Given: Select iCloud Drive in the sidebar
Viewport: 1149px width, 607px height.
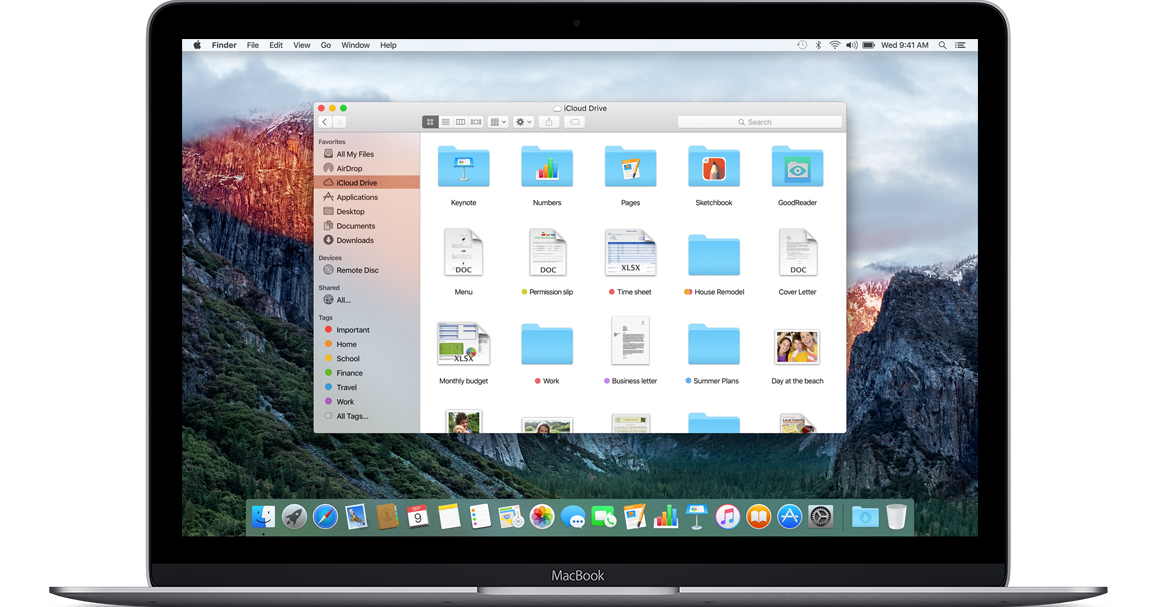Looking at the screenshot, I should coord(367,183).
